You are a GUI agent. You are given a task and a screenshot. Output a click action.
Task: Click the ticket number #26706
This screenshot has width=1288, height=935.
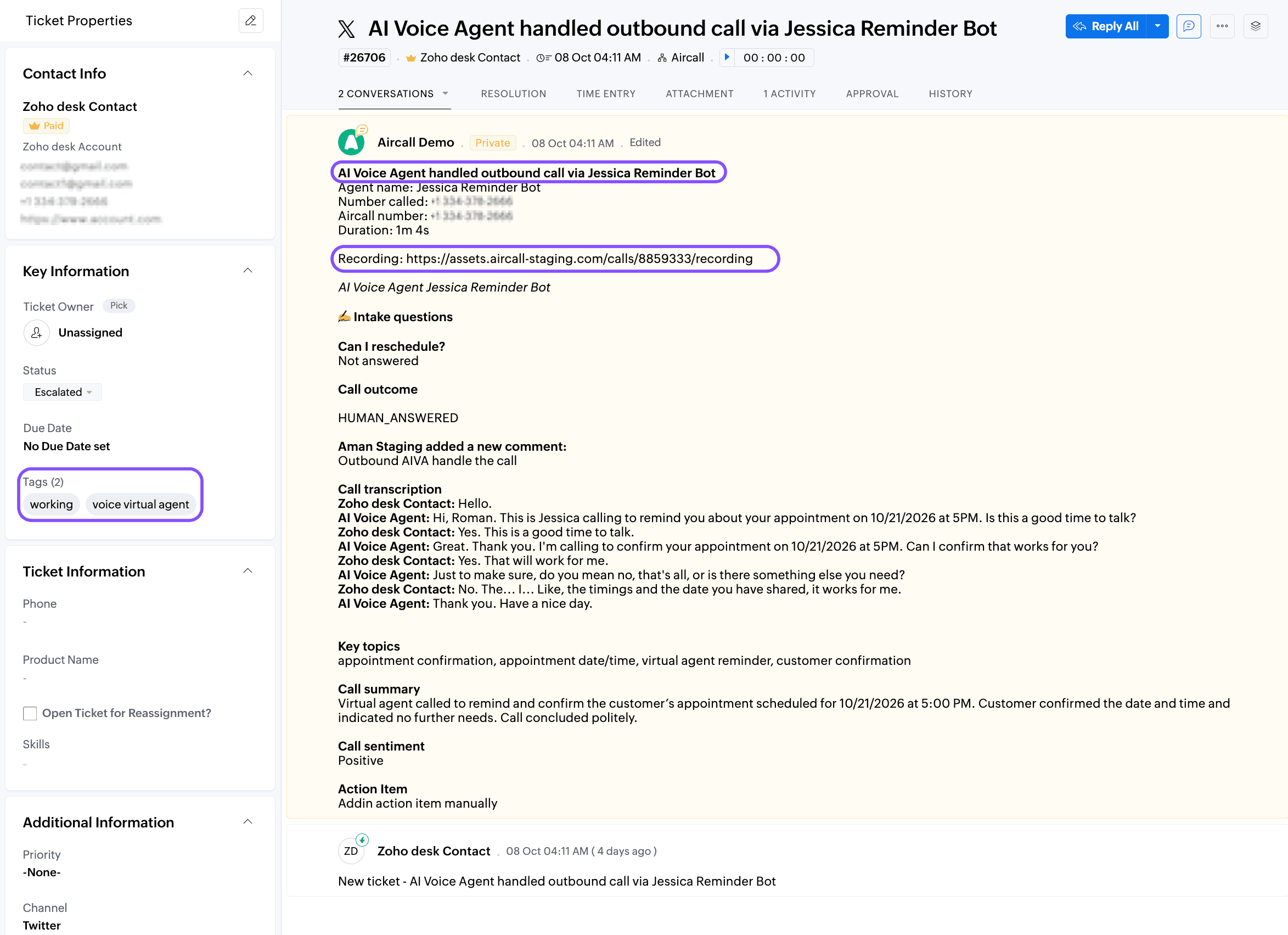[364, 57]
